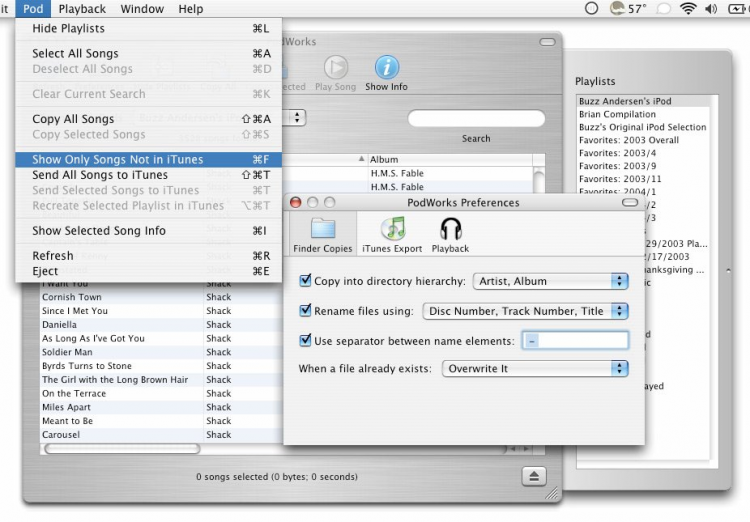Select the song Soldier Man

click(x=162, y=352)
